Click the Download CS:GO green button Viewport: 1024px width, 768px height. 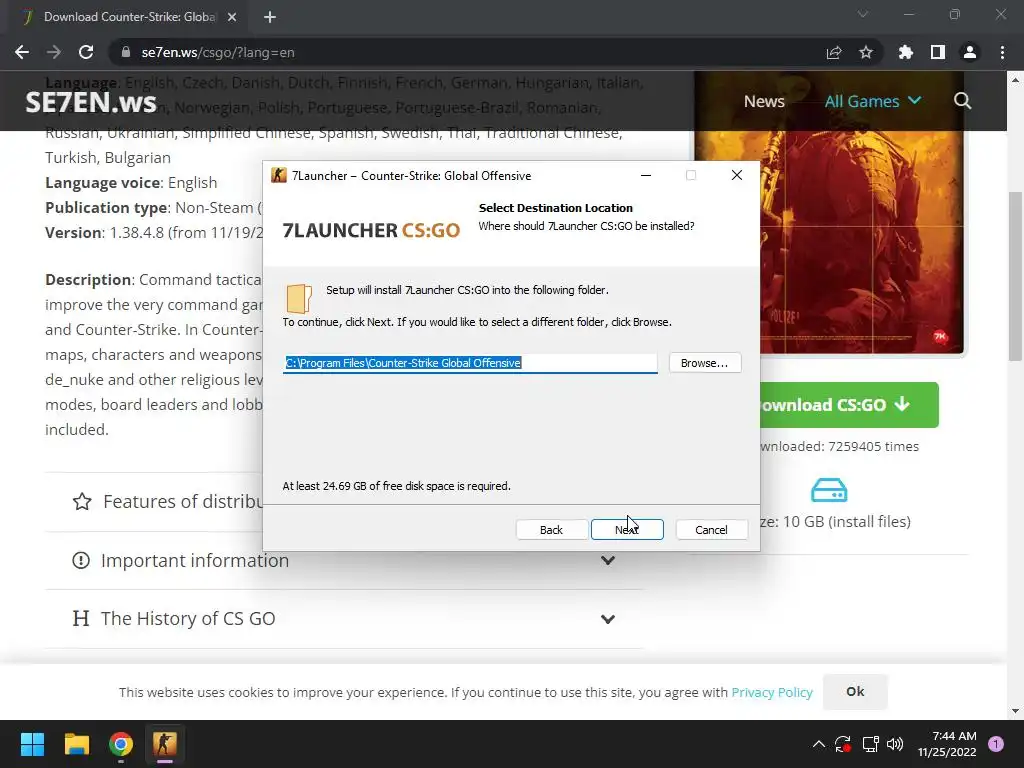click(849, 405)
